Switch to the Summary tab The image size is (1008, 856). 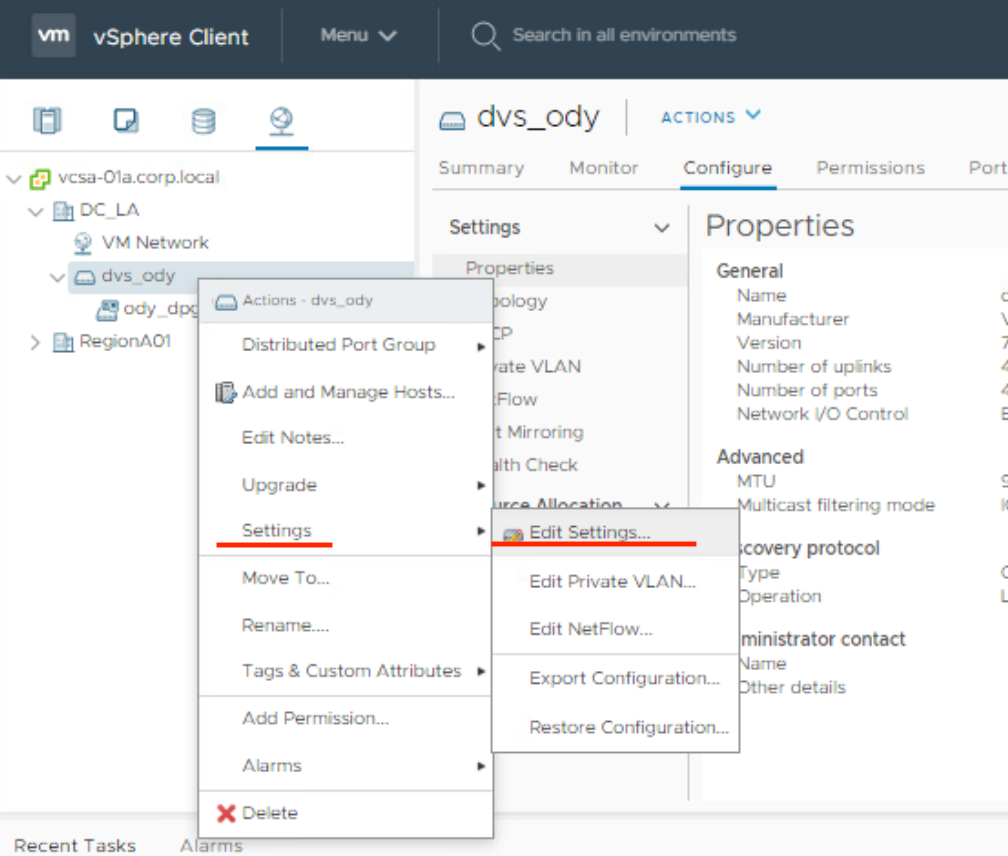click(x=481, y=168)
